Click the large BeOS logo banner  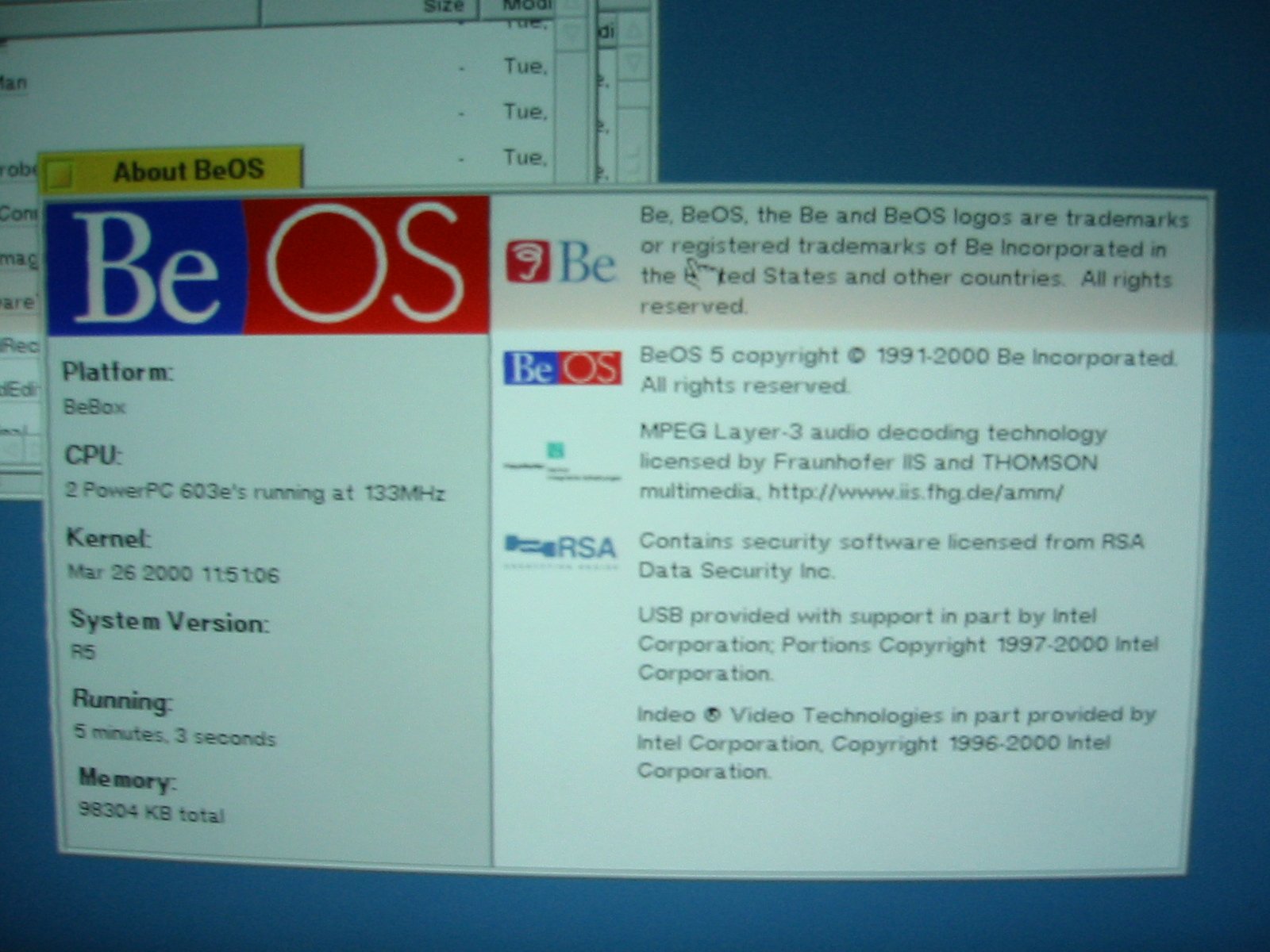point(268,266)
